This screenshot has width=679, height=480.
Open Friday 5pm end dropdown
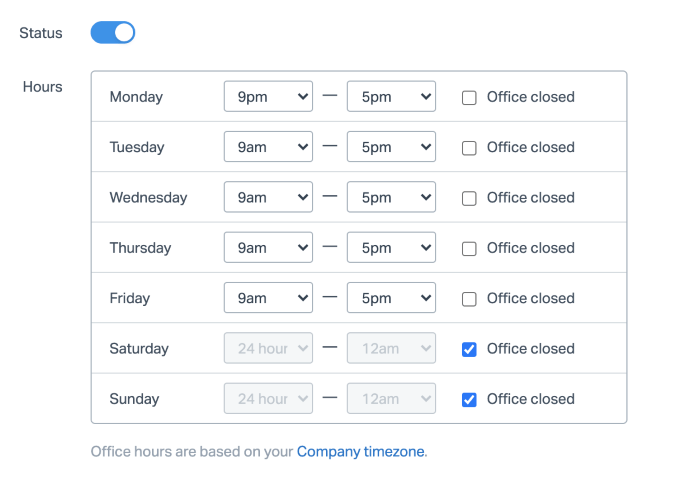391,298
